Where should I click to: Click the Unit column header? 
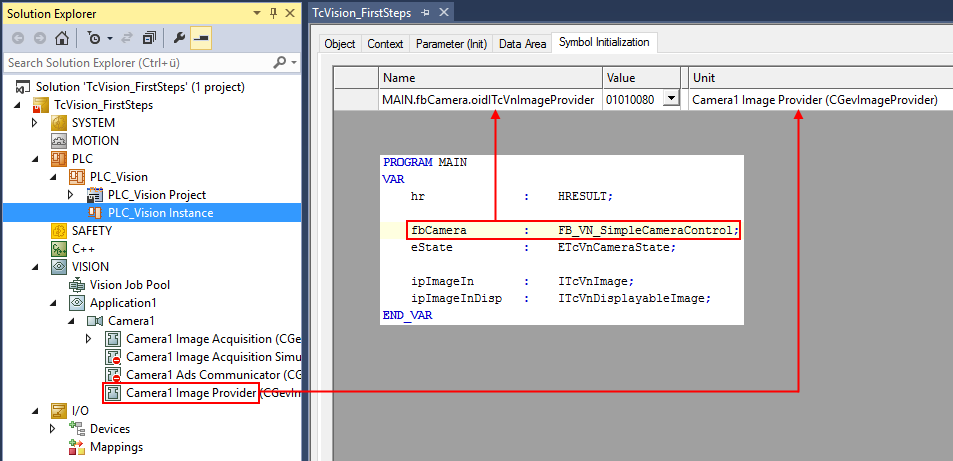coord(821,78)
